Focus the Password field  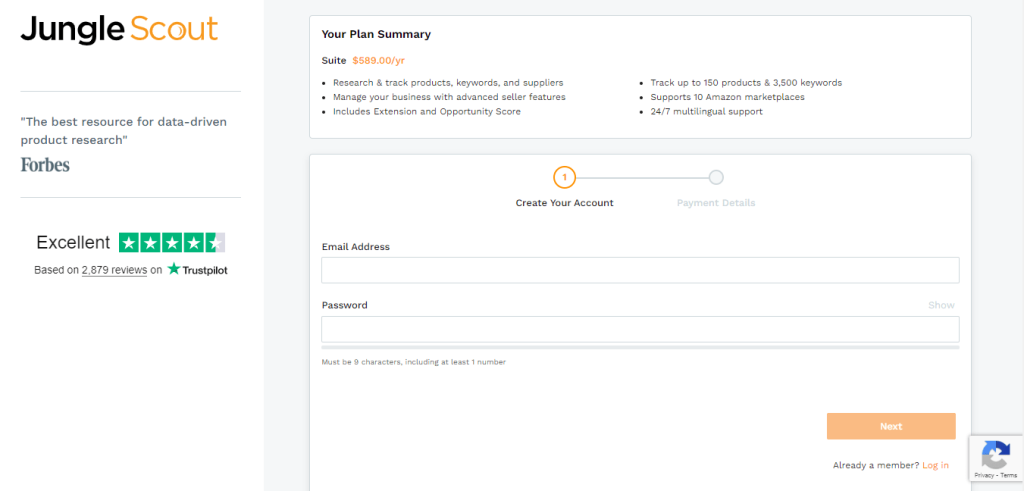pos(640,329)
